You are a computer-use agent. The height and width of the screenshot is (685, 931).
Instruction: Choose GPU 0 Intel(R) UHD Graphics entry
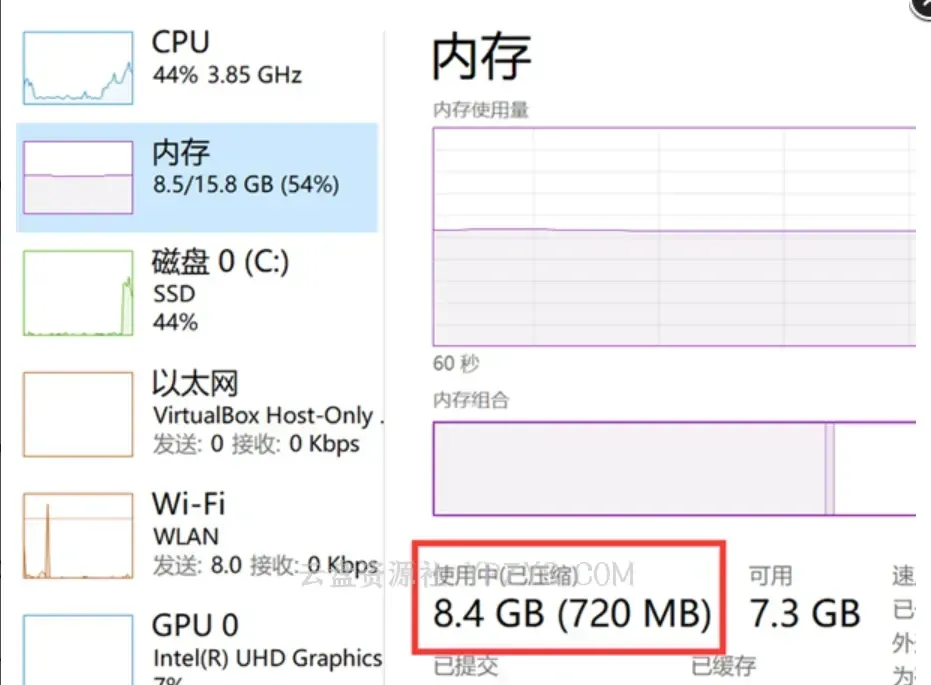[267, 657]
